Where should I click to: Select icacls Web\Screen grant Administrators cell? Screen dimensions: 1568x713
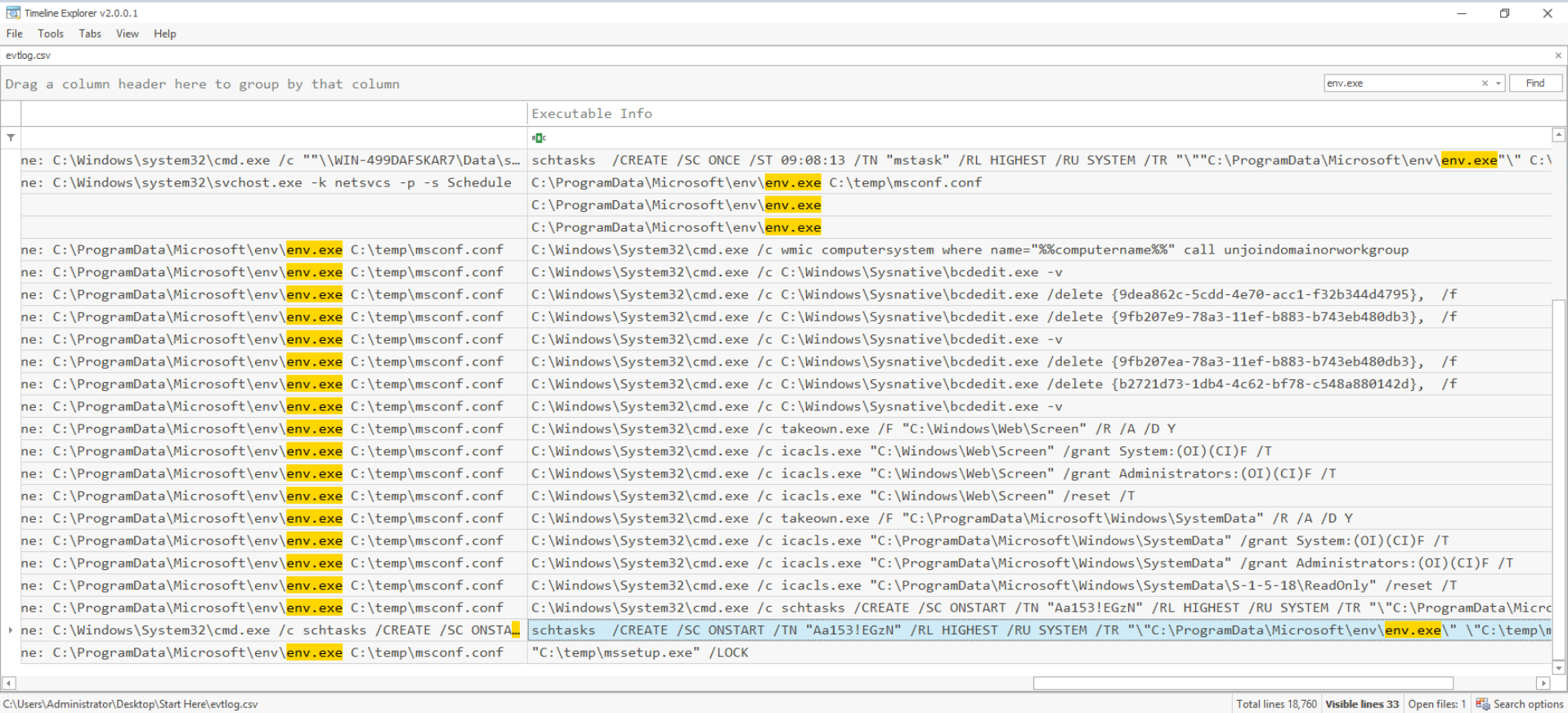(x=1039, y=473)
